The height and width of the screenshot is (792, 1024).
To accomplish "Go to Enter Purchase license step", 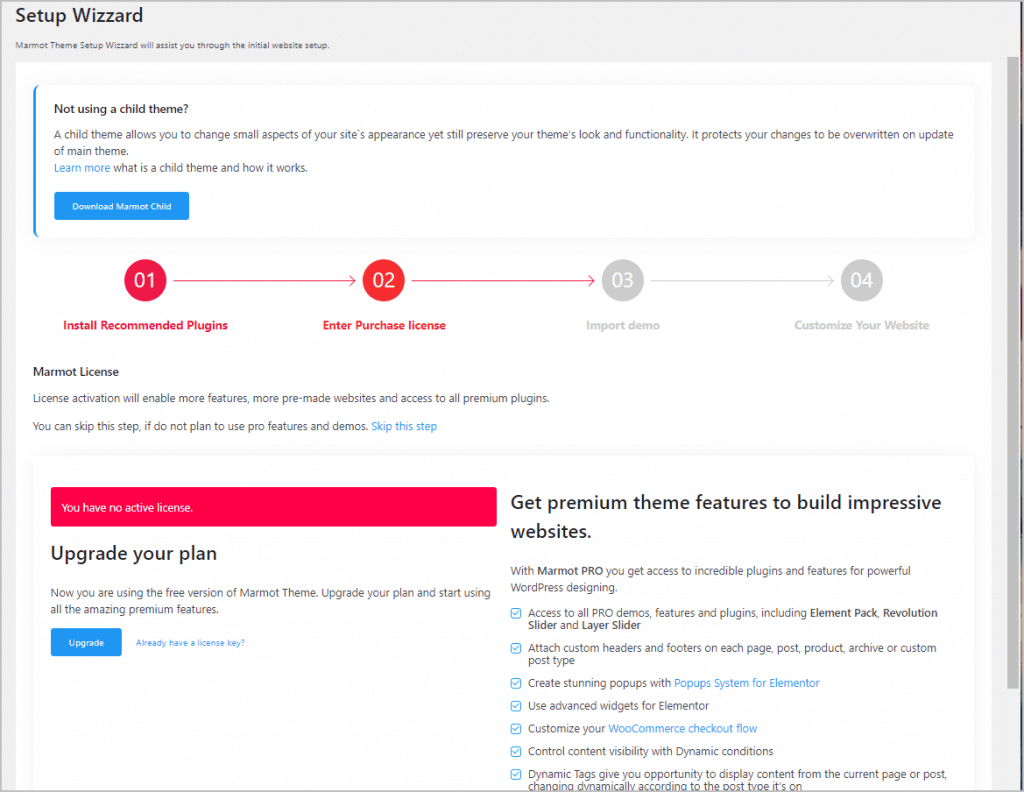I will 384,325.
